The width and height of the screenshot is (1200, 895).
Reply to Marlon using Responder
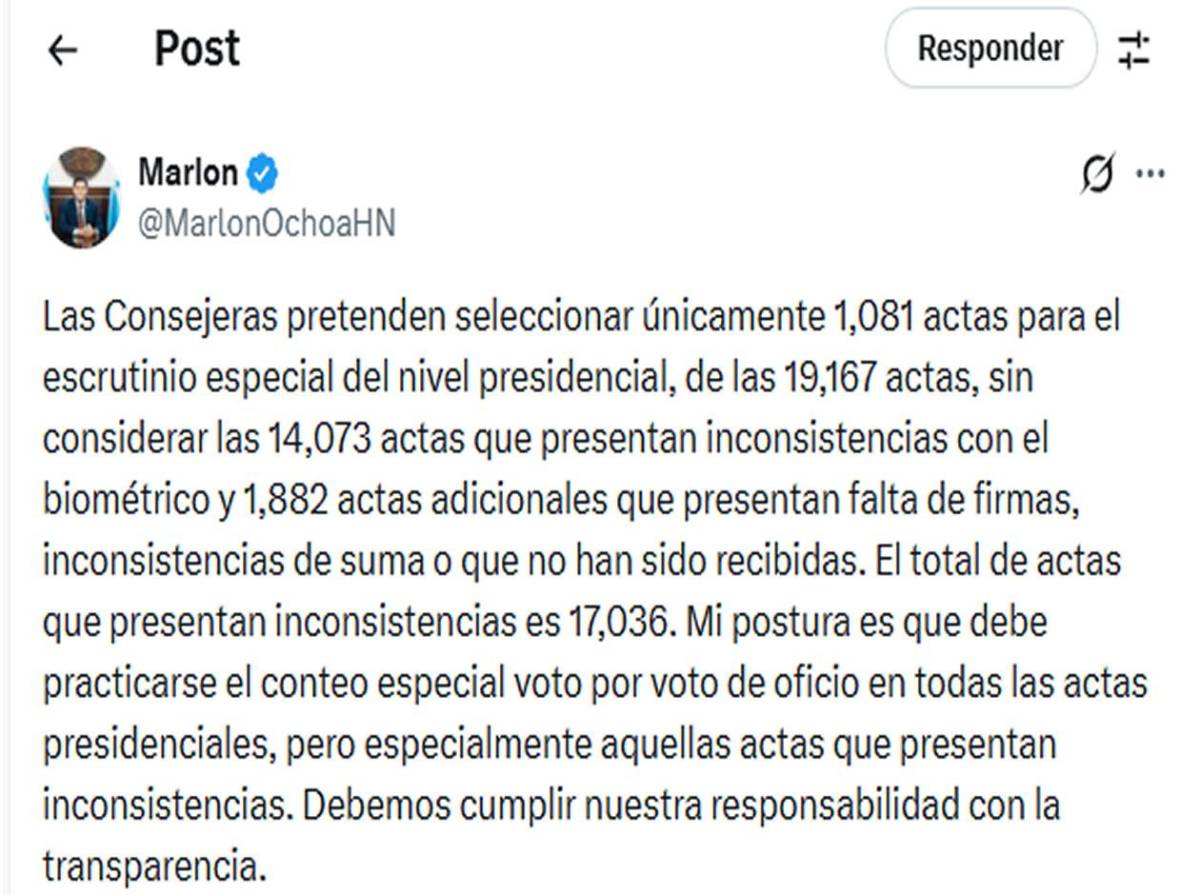point(989,47)
